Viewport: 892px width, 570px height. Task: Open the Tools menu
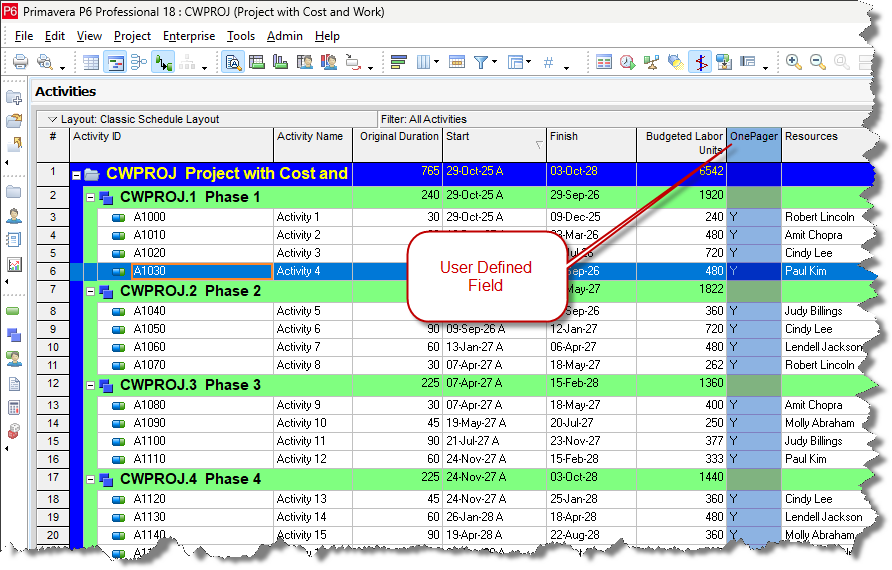pyautogui.click(x=241, y=36)
